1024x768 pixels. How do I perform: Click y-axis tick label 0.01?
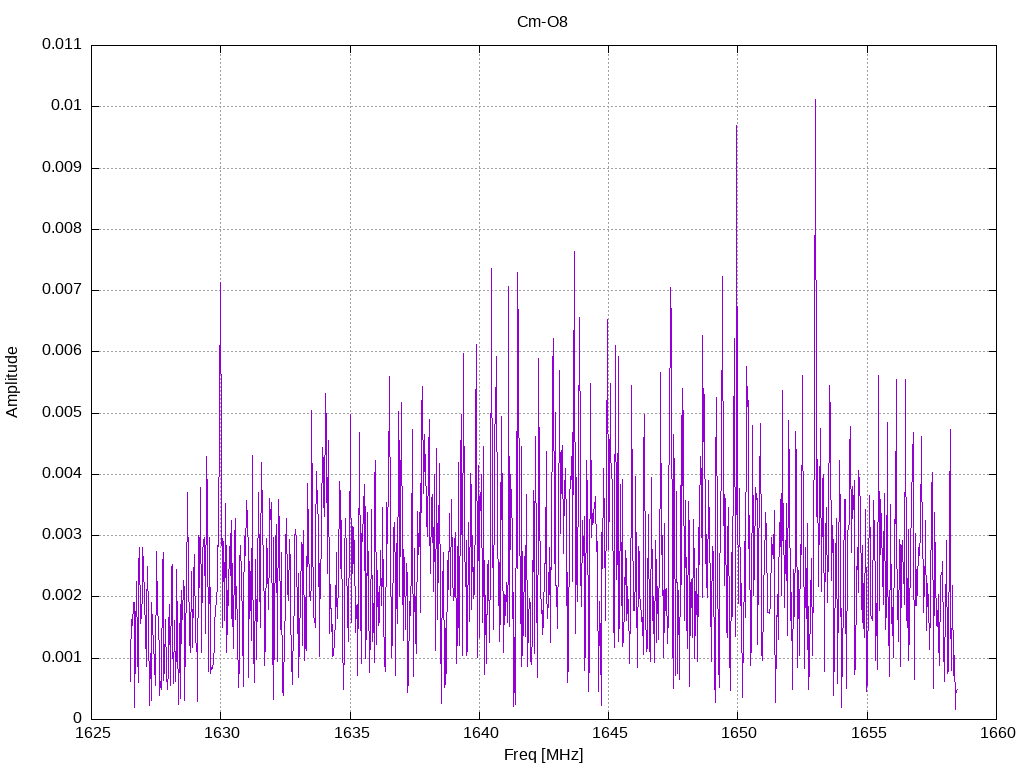(67, 106)
